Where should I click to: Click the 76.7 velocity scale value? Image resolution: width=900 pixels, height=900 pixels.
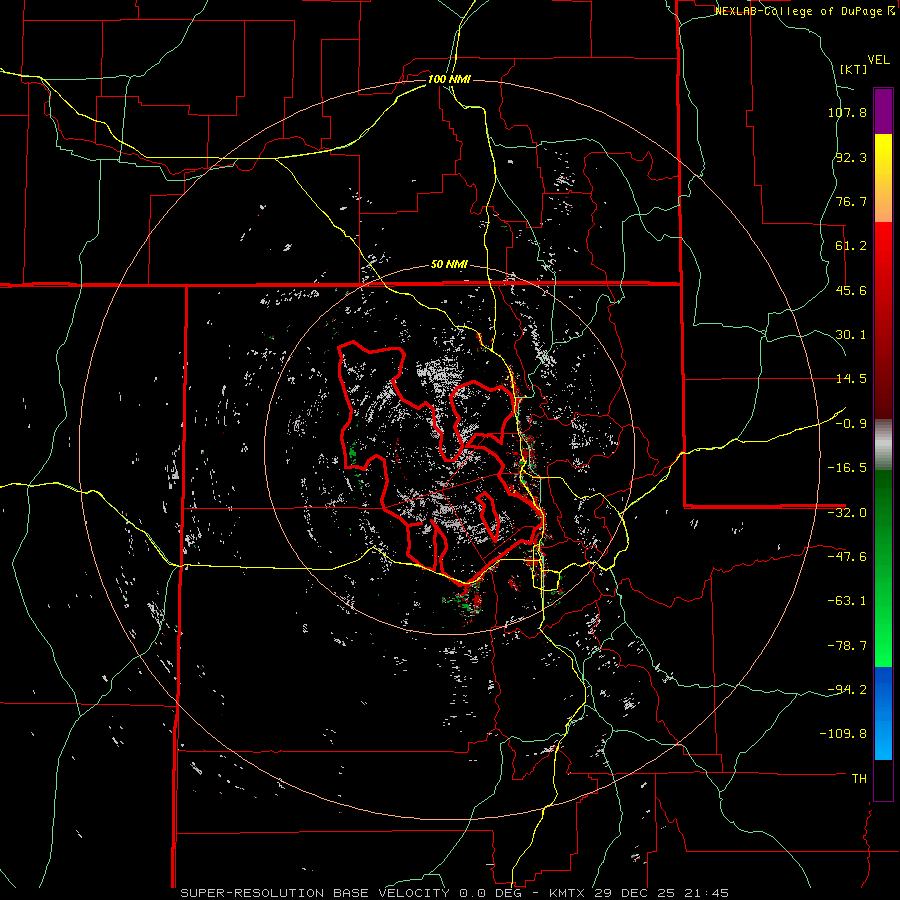(851, 201)
